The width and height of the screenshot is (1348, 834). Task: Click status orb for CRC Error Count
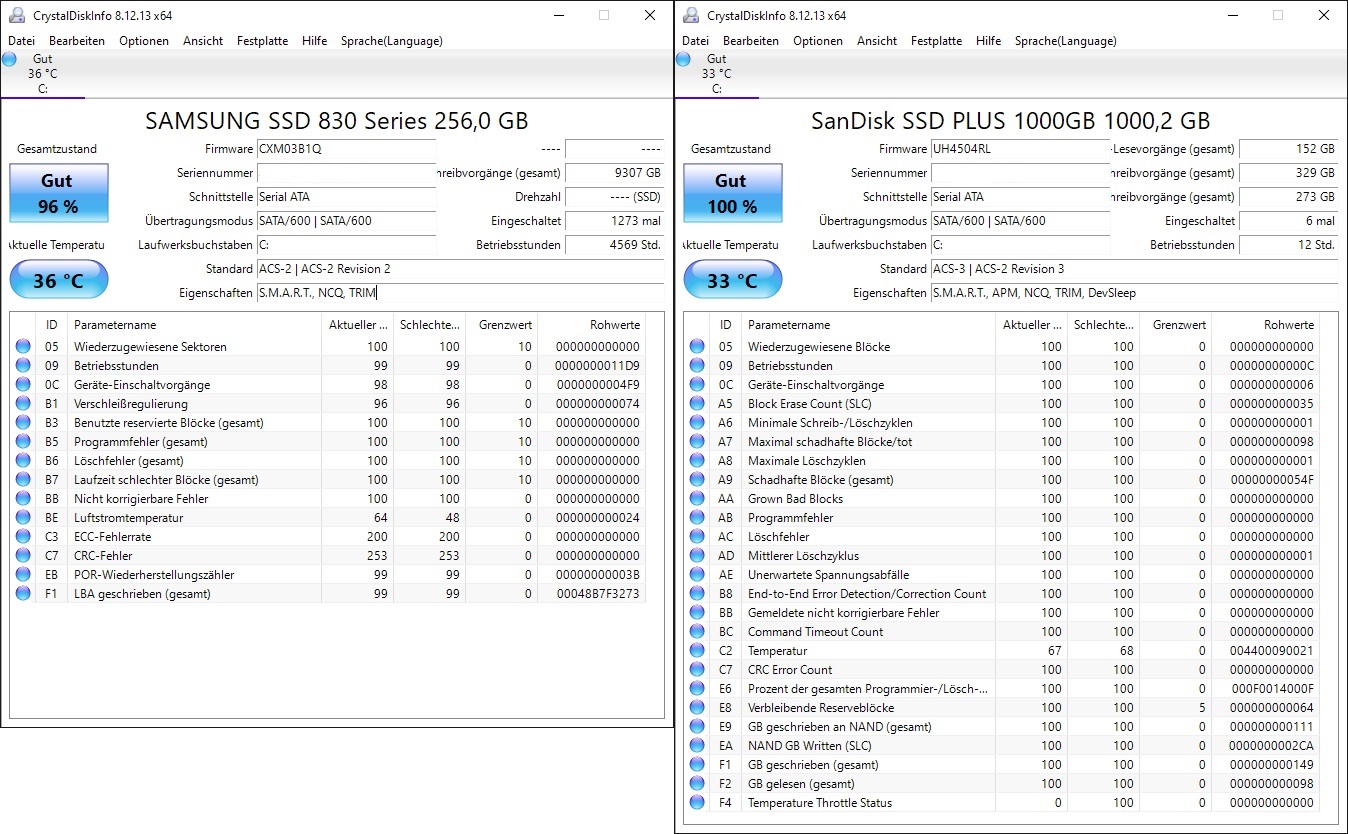click(697, 670)
